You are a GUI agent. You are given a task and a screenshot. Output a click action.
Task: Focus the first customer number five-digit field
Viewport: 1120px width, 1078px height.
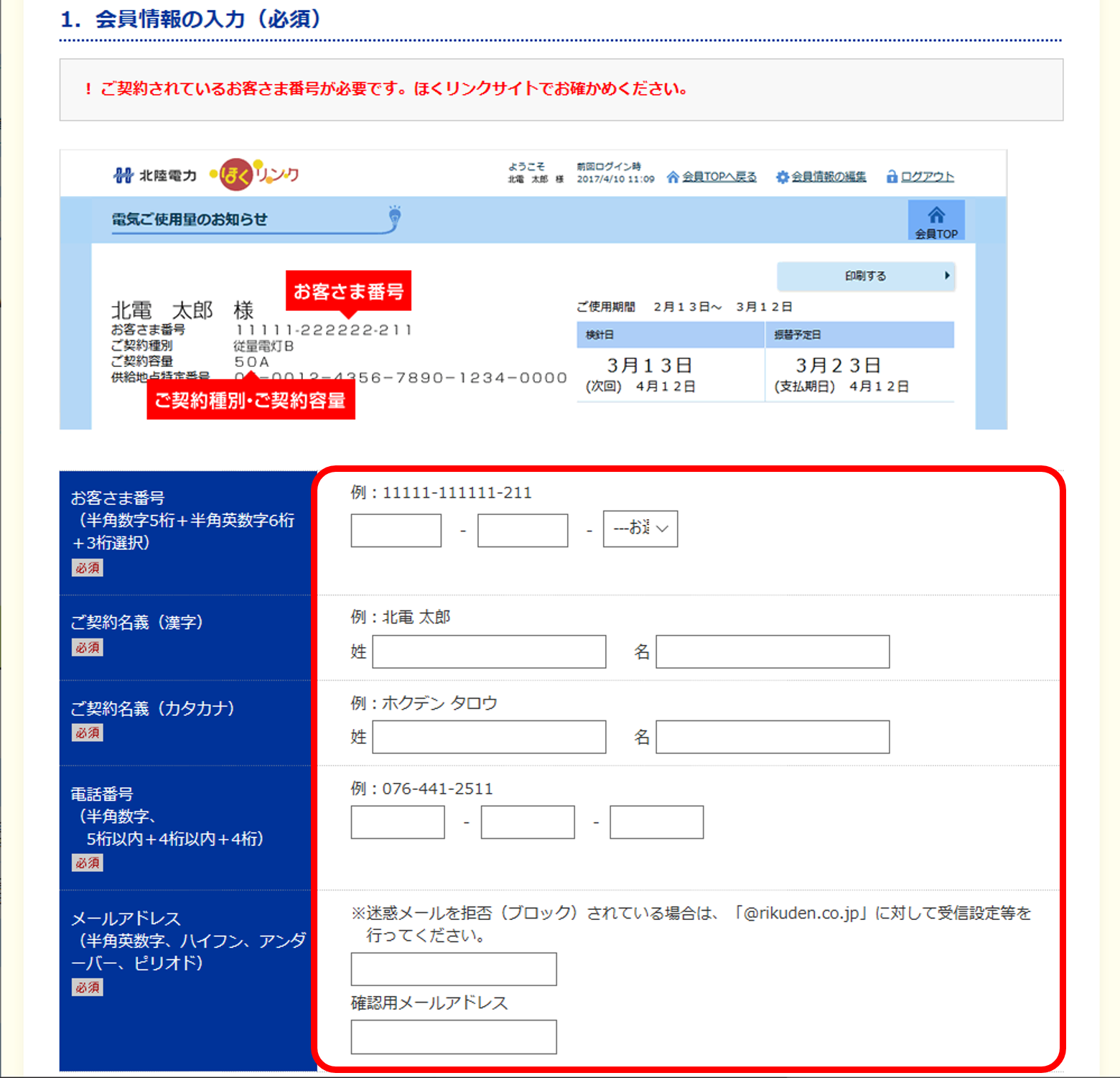396,531
